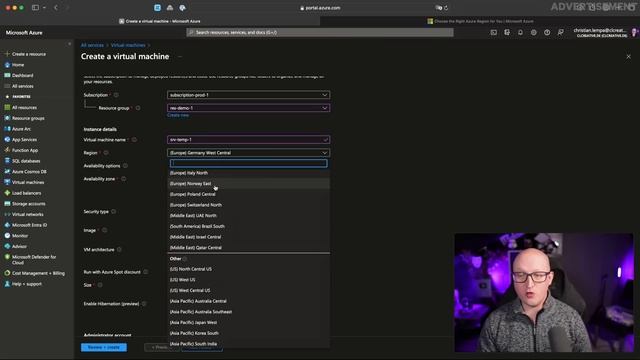
Task: Switch to Choose the Right Azure Region tab
Action: point(480,21)
